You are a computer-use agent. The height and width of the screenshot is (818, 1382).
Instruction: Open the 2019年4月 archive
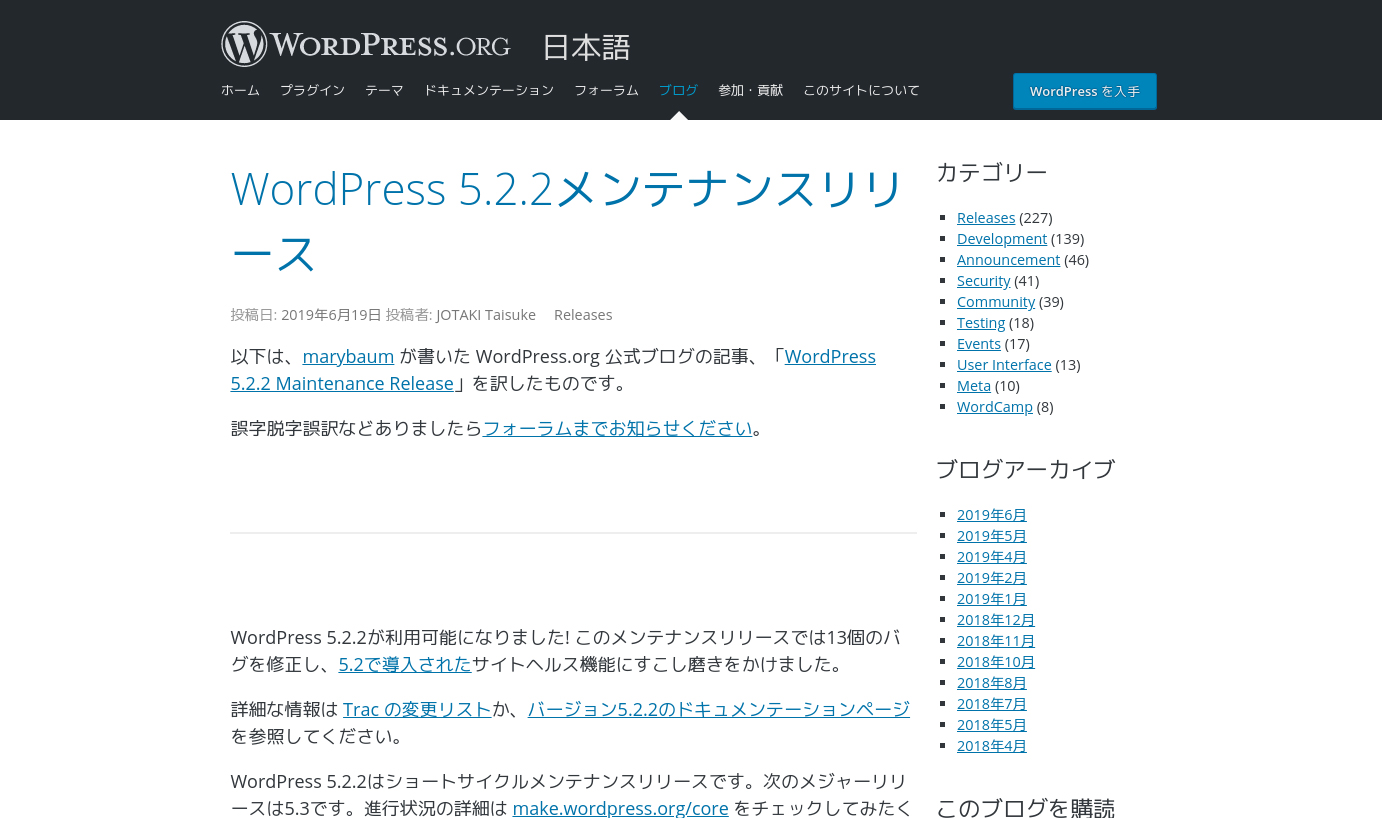pyautogui.click(x=992, y=557)
